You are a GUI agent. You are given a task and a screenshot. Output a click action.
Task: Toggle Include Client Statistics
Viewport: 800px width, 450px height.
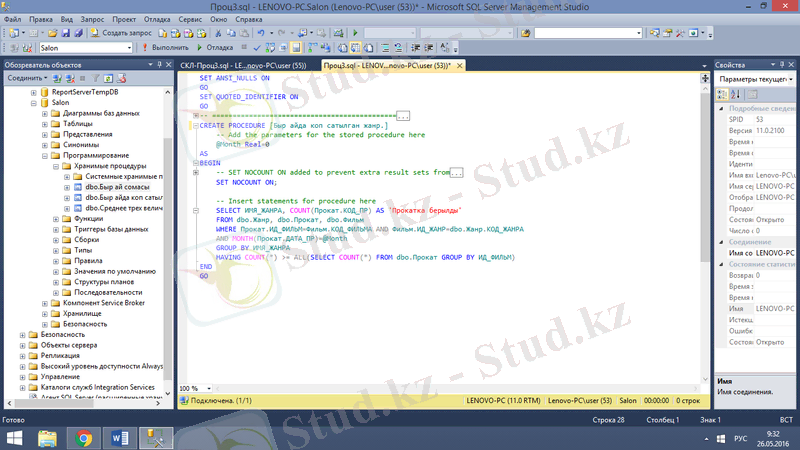(x=326, y=48)
